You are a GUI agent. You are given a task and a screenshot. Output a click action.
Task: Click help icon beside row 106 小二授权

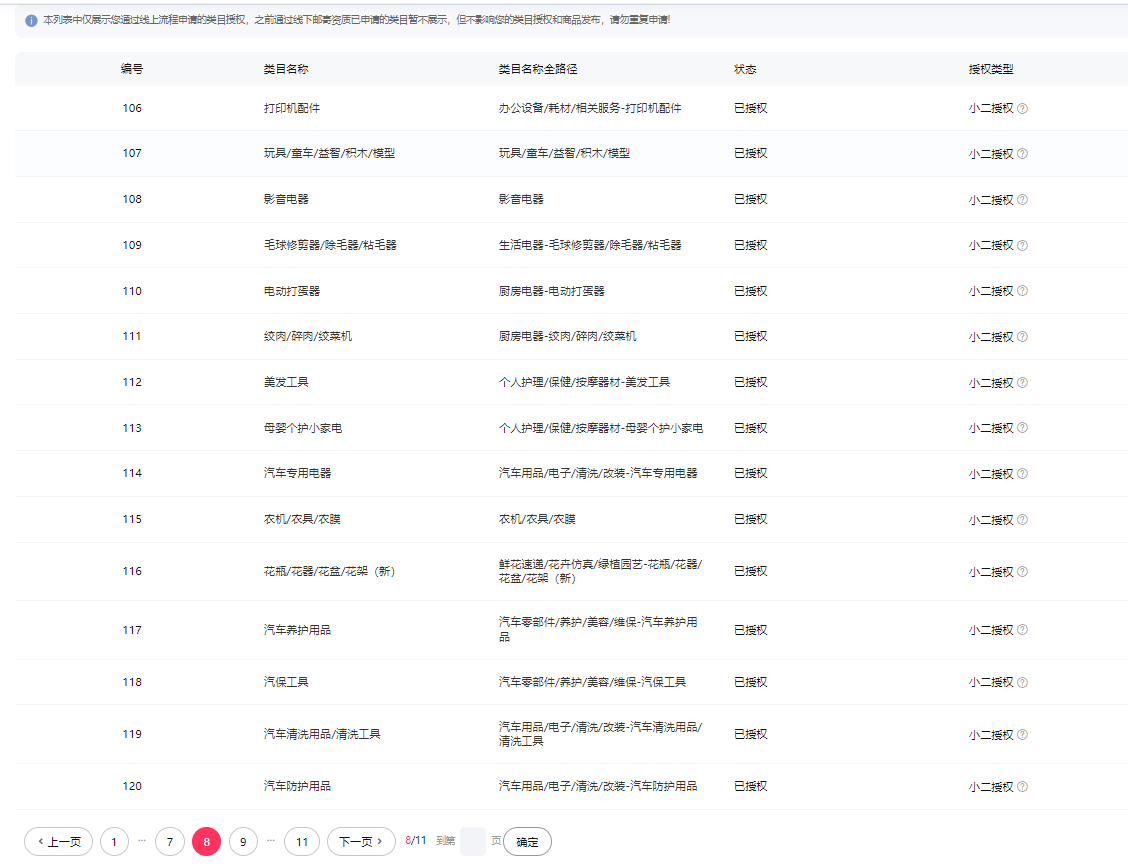pyautogui.click(x=1022, y=109)
